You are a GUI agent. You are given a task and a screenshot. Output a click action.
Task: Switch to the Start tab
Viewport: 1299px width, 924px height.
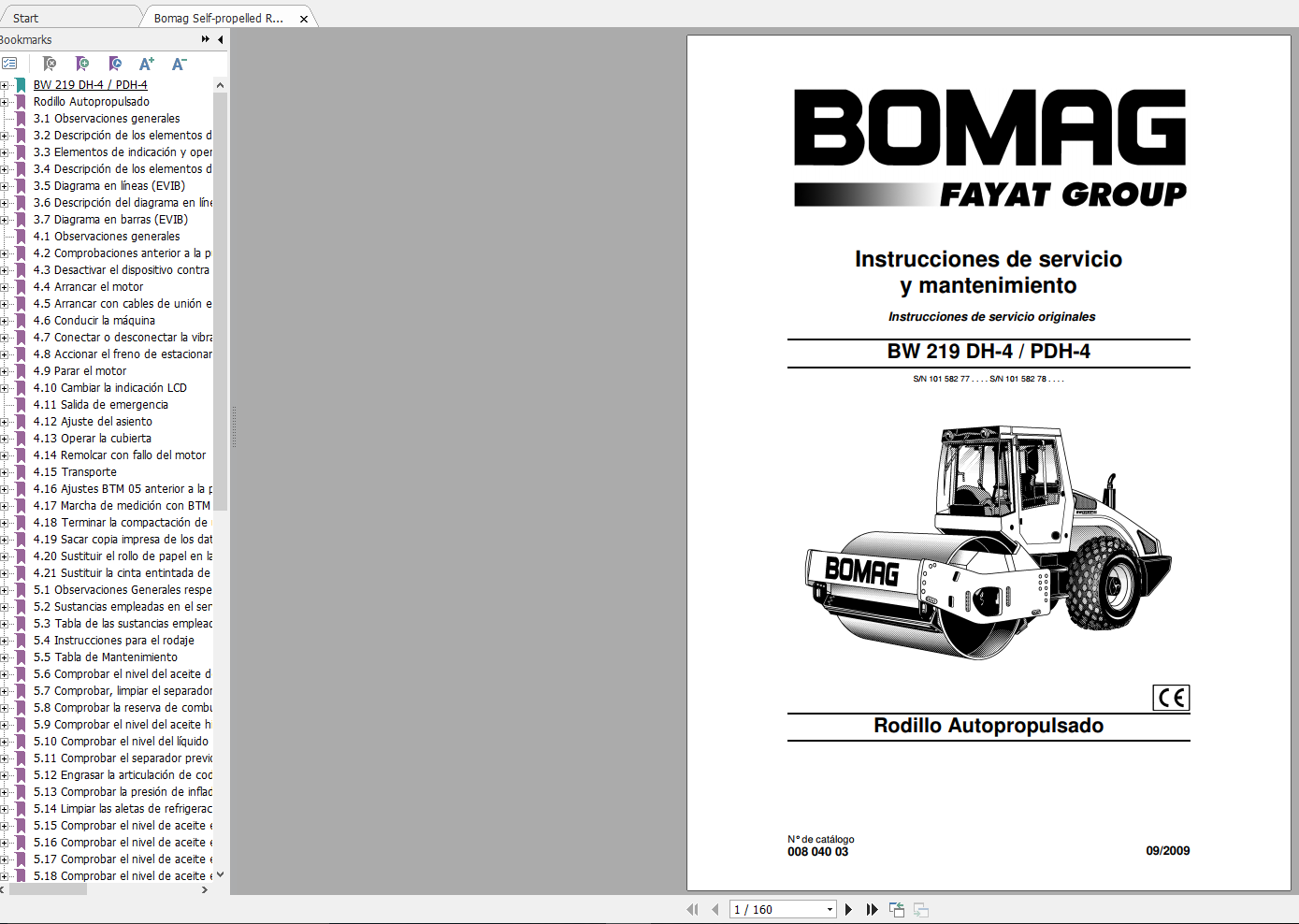tap(26, 18)
